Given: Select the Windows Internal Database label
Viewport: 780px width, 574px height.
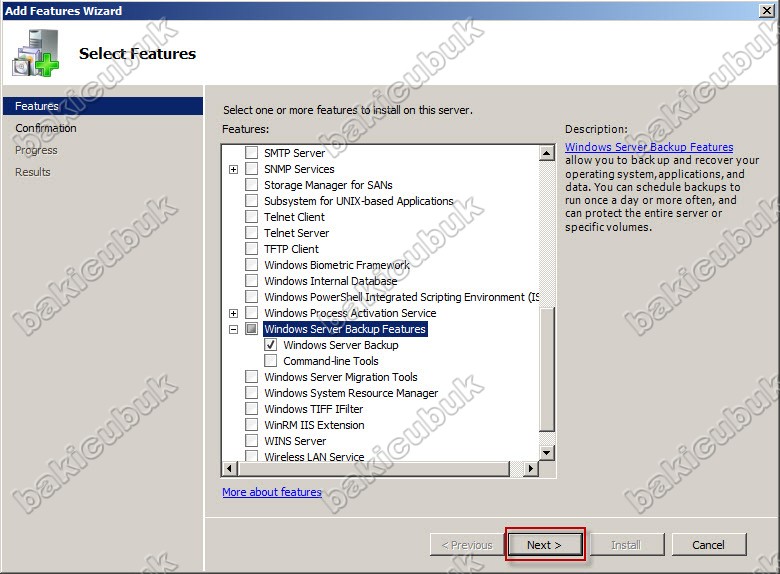Looking at the screenshot, I should [x=331, y=281].
